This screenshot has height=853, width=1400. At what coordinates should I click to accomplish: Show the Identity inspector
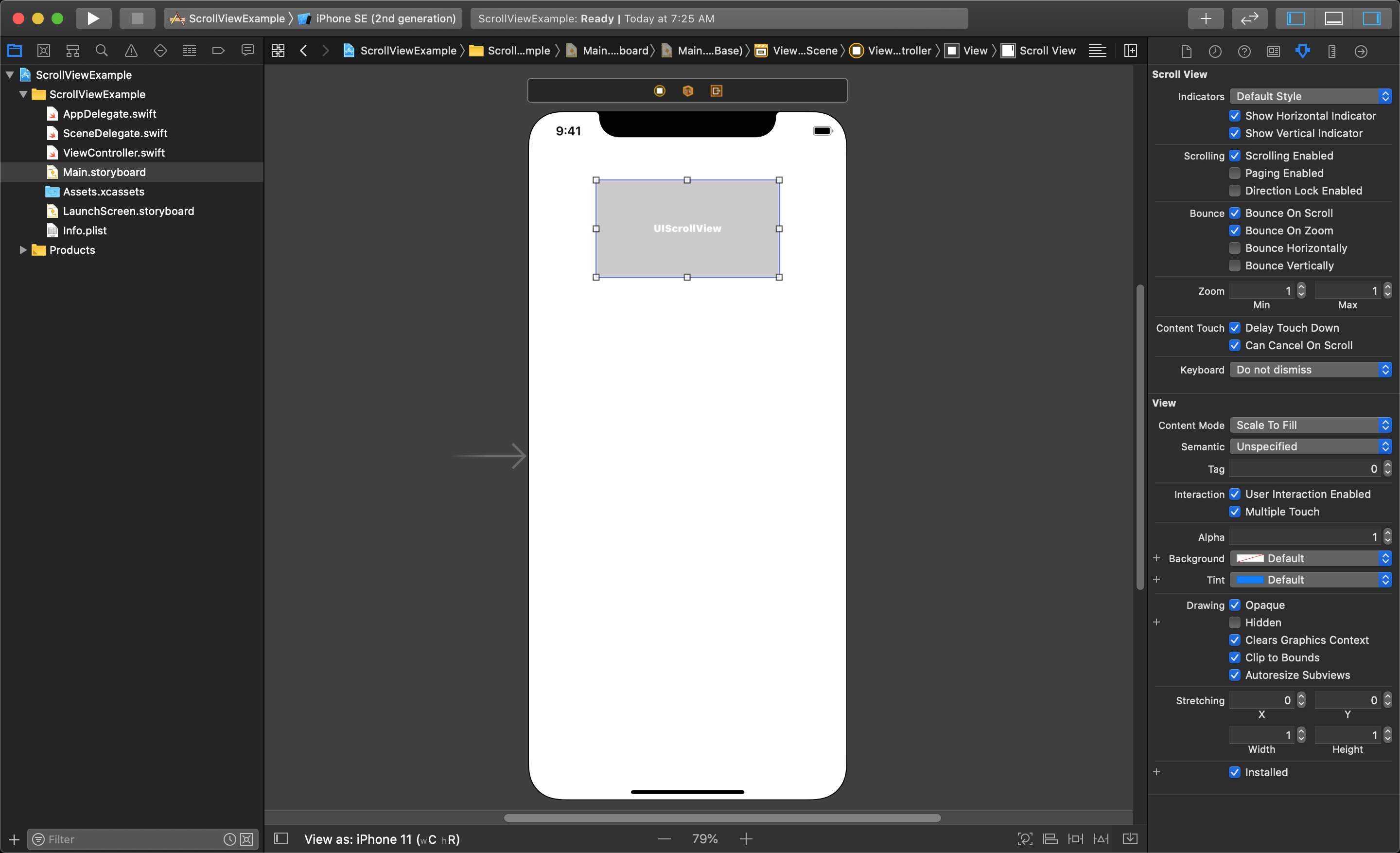click(x=1274, y=51)
